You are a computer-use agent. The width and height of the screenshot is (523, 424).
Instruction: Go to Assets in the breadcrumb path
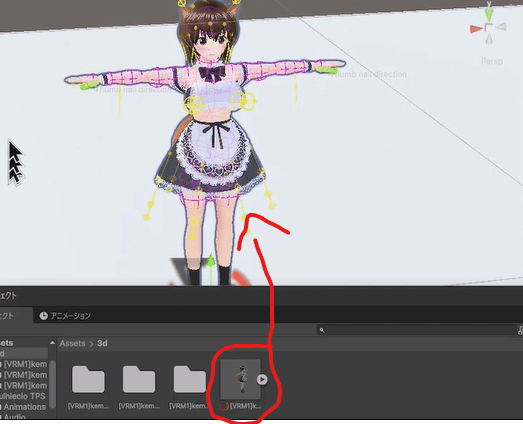point(72,343)
